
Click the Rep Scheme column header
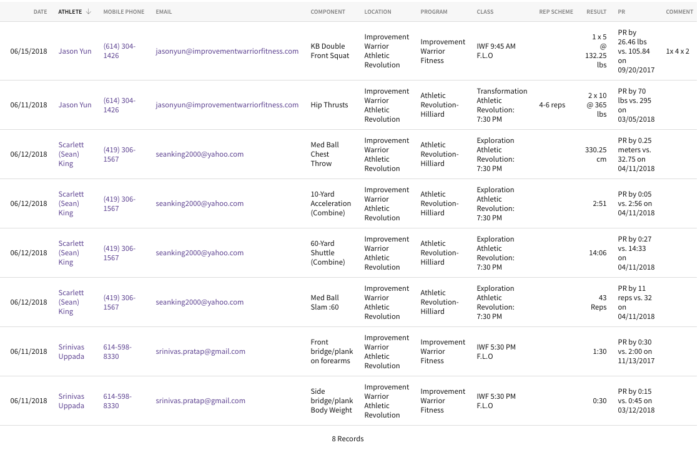pos(556,12)
